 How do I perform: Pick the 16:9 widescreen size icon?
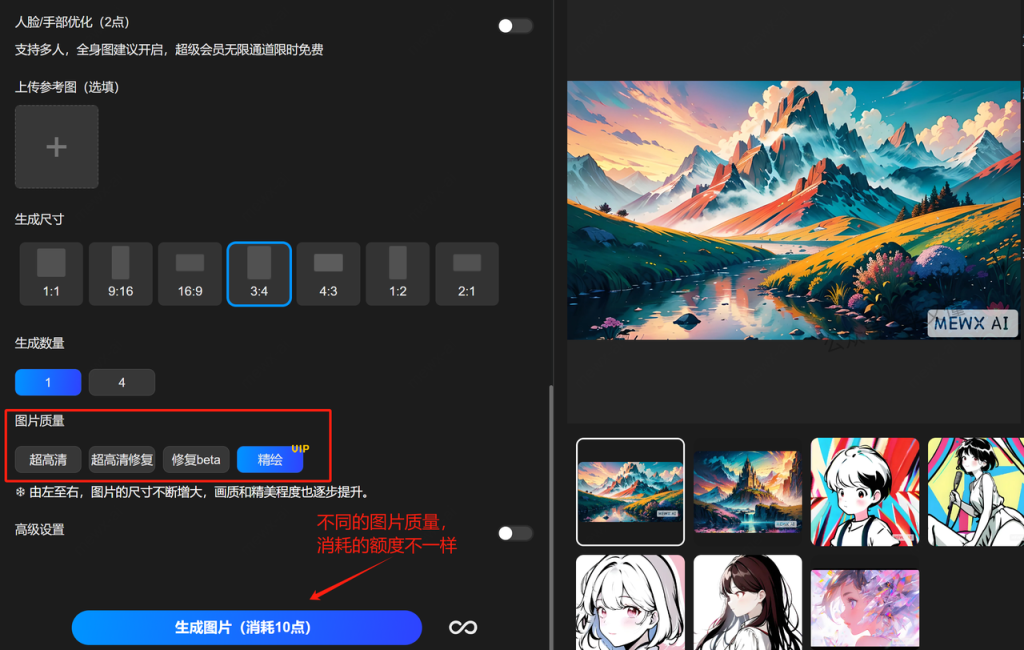[x=190, y=273]
